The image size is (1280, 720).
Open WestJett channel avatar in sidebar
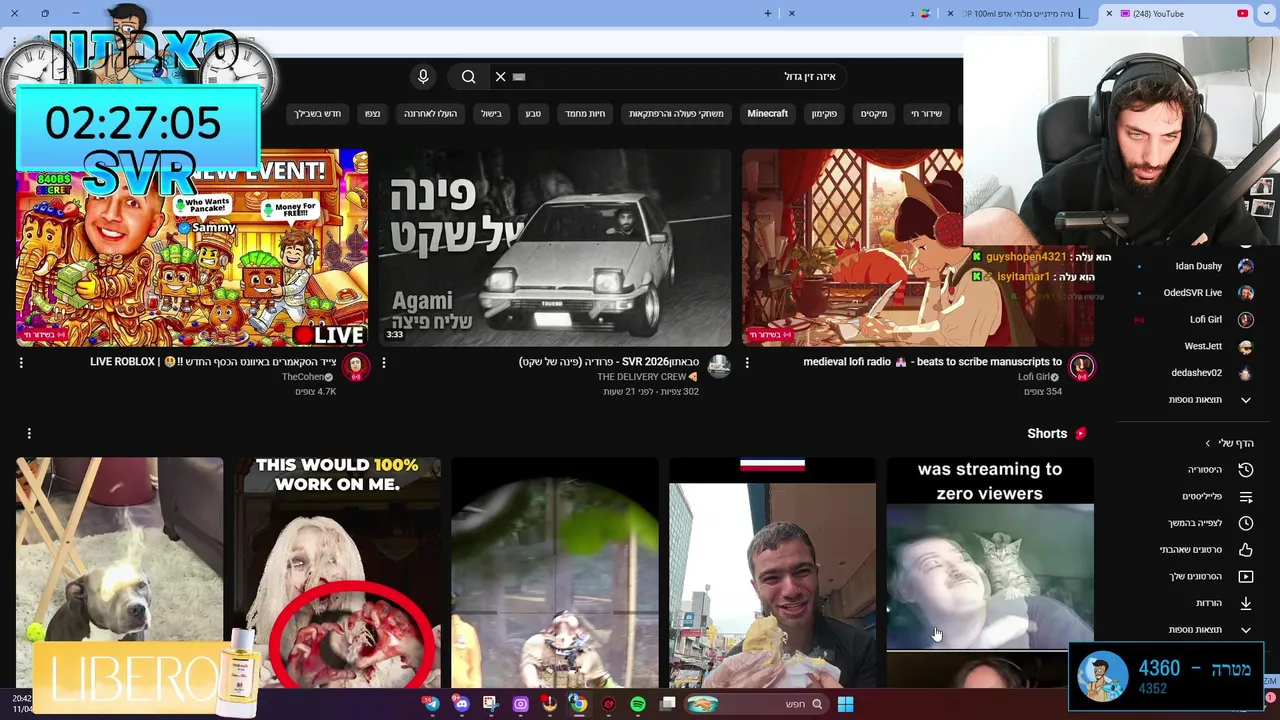pos(1245,347)
